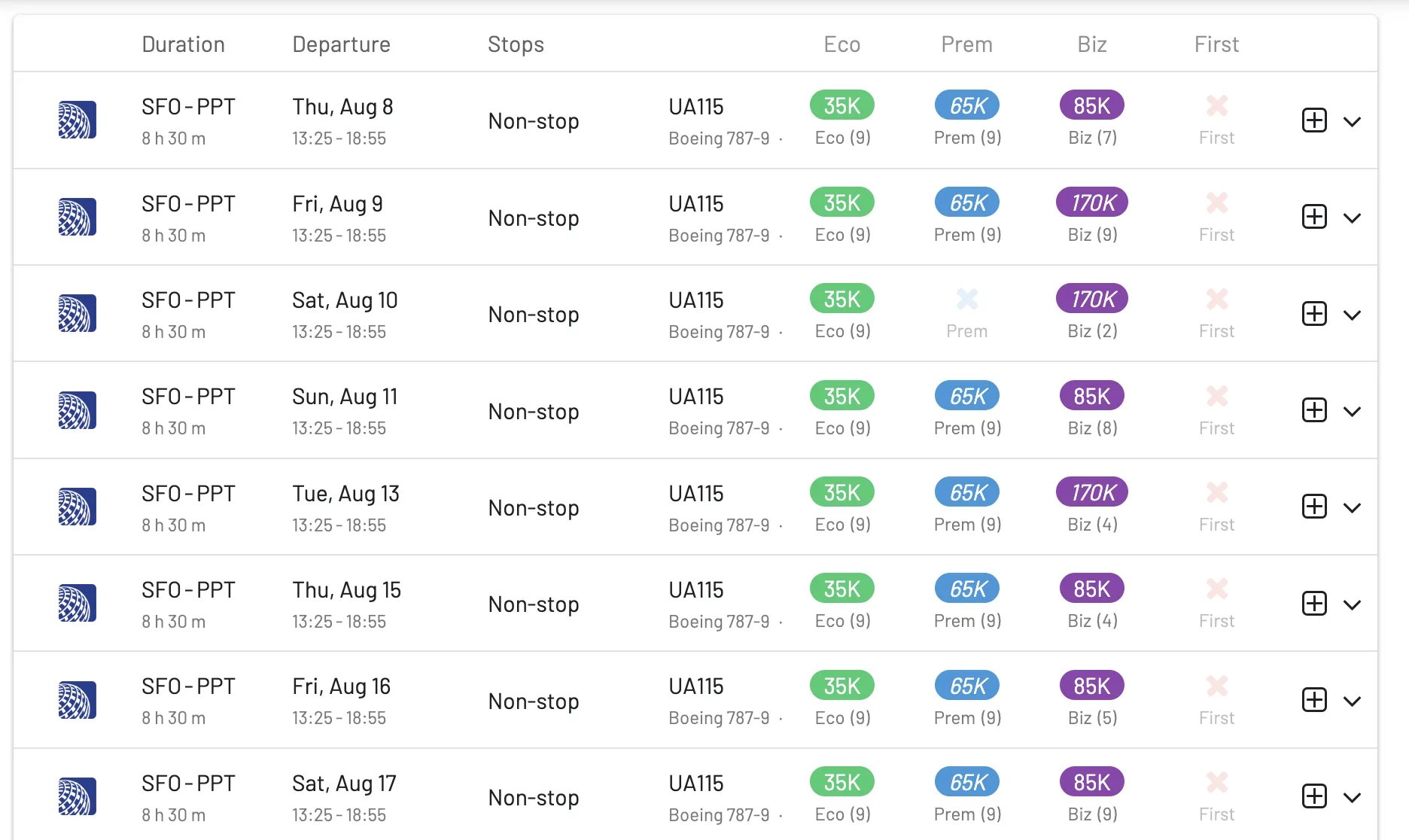The height and width of the screenshot is (840, 1409).
Task: Expand the Tue, Aug 13 flight row chevron
Action: click(1352, 508)
